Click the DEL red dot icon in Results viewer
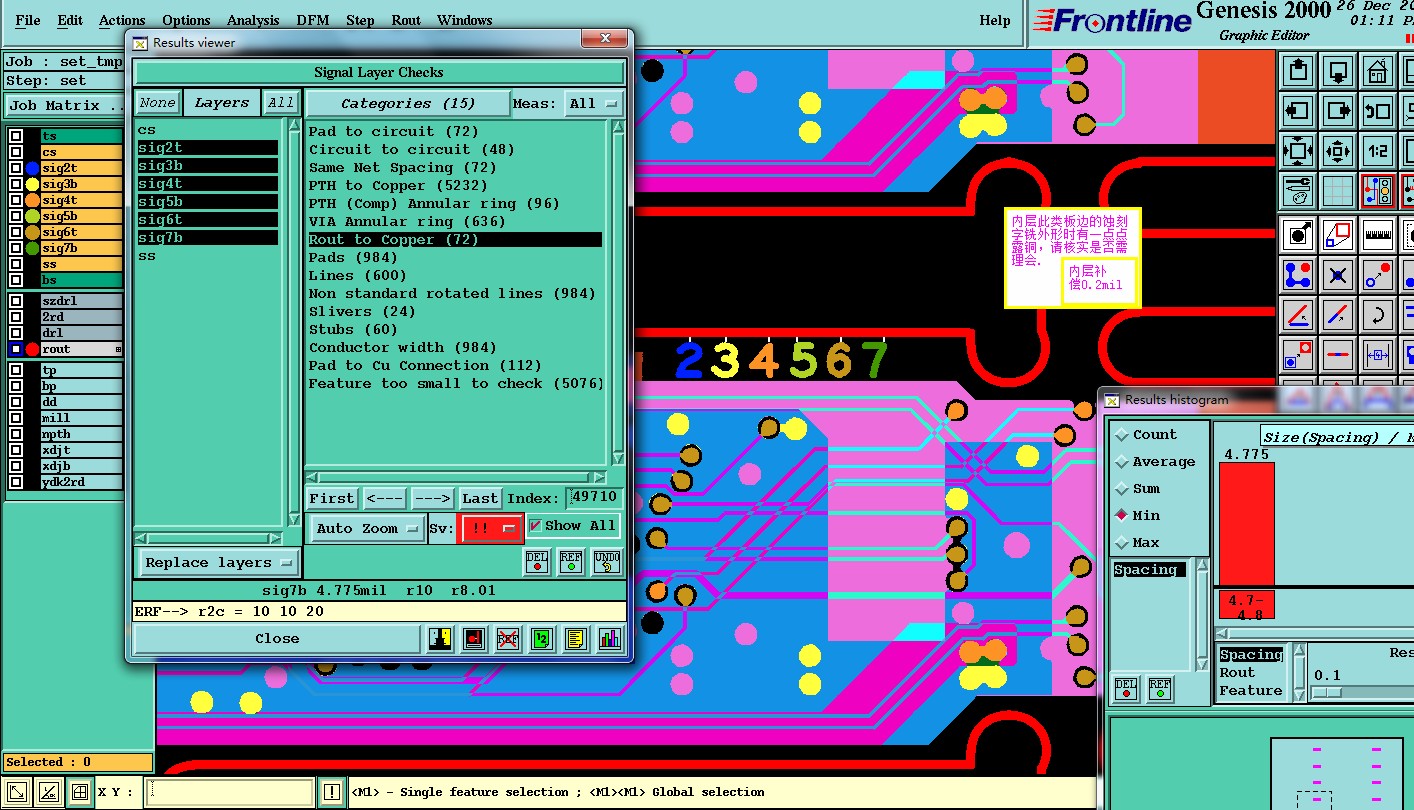The height and width of the screenshot is (810, 1414). 537,562
